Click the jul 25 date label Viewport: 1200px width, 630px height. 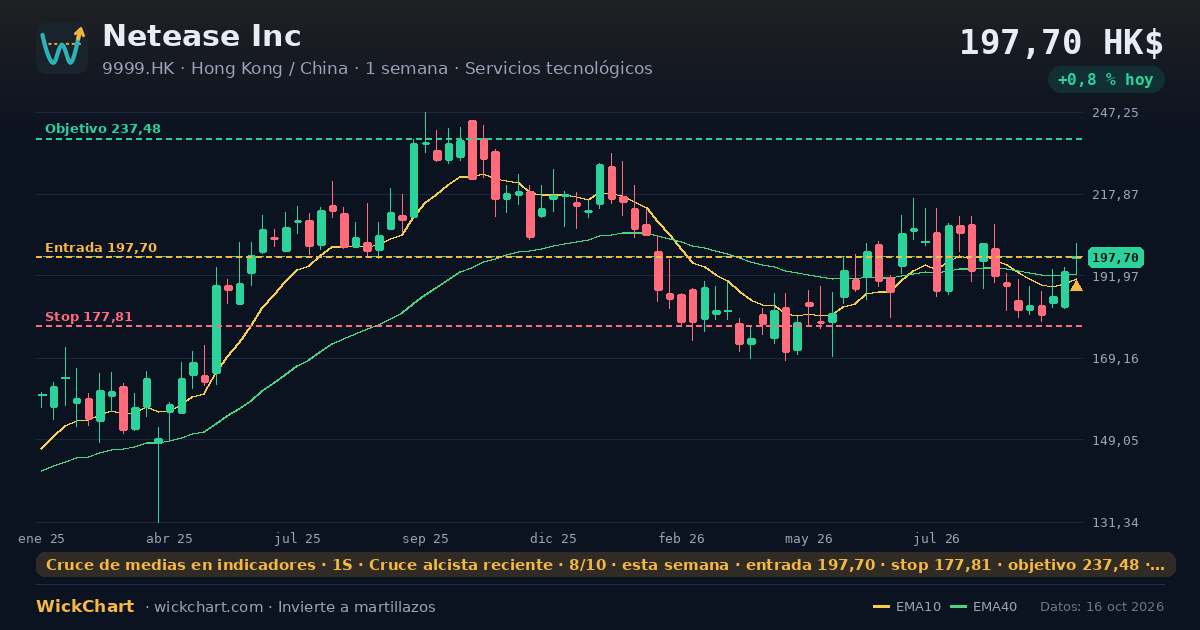pyautogui.click(x=298, y=538)
